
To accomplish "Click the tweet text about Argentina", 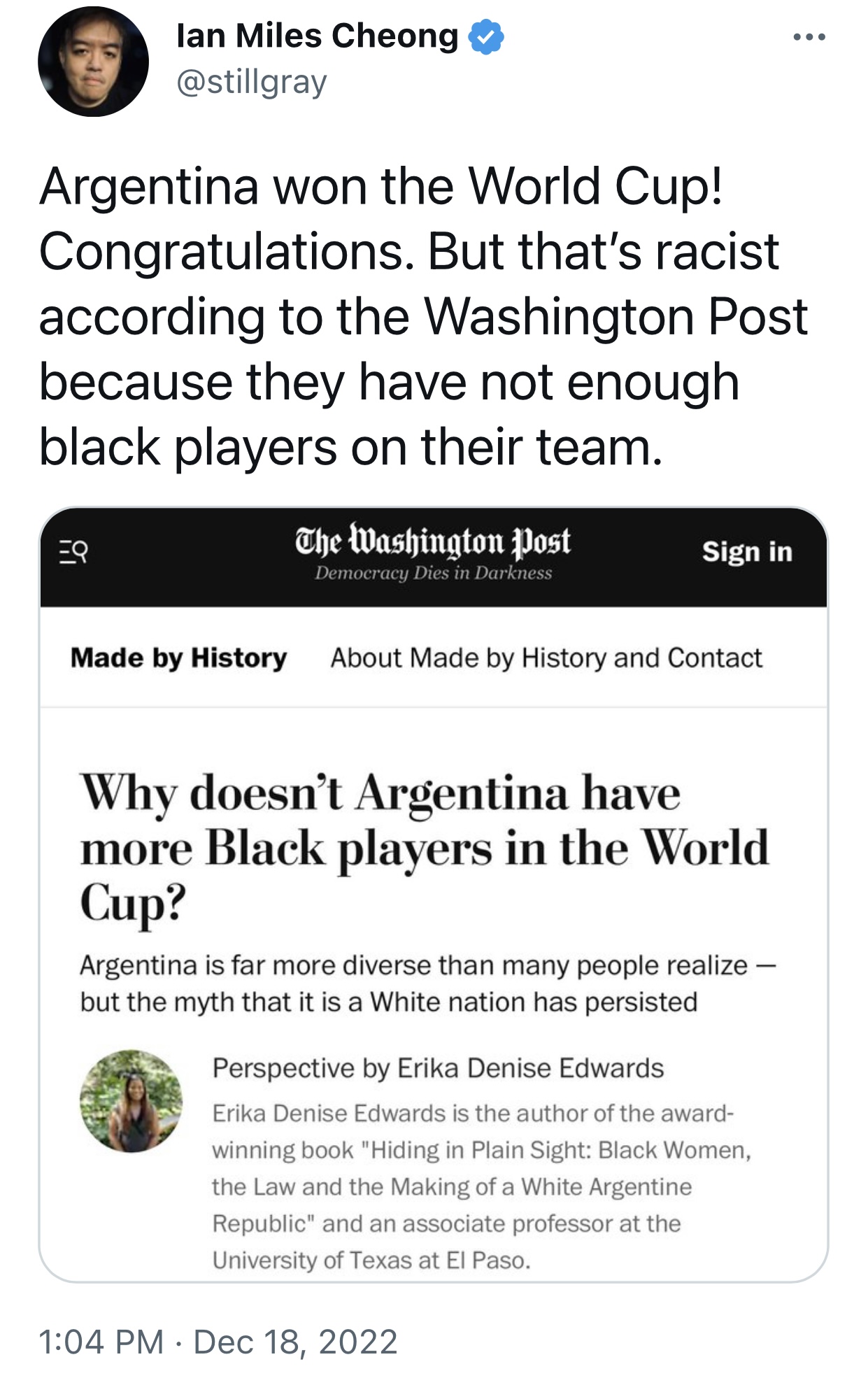I will tap(422, 316).
